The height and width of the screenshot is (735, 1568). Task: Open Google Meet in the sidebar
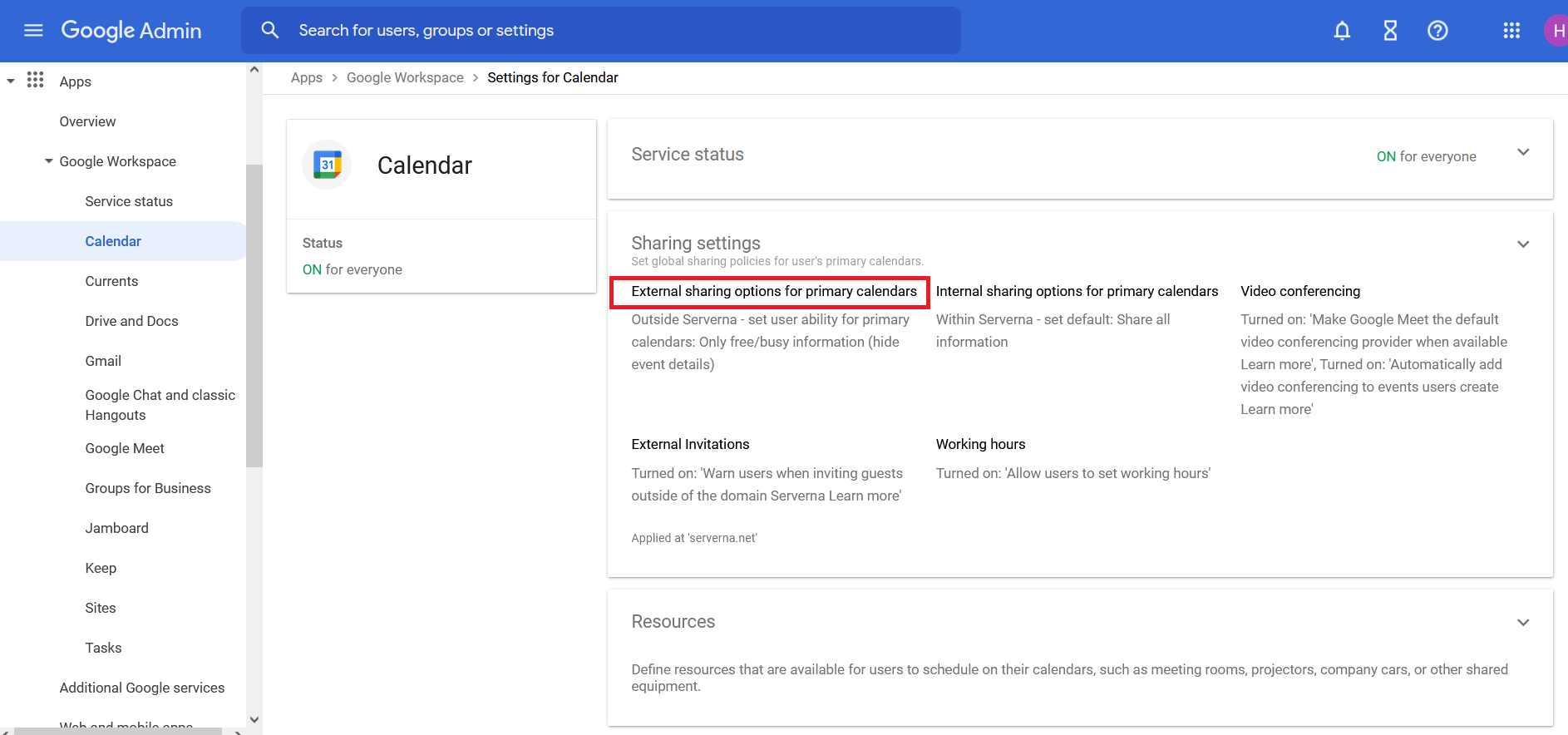(125, 448)
